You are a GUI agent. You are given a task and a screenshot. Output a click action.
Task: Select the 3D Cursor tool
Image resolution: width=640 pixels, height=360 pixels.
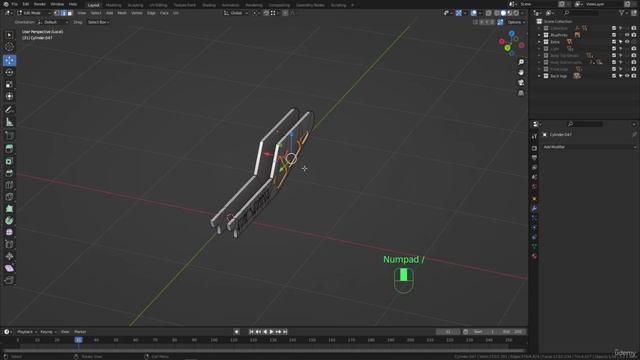pyautogui.click(x=9, y=47)
